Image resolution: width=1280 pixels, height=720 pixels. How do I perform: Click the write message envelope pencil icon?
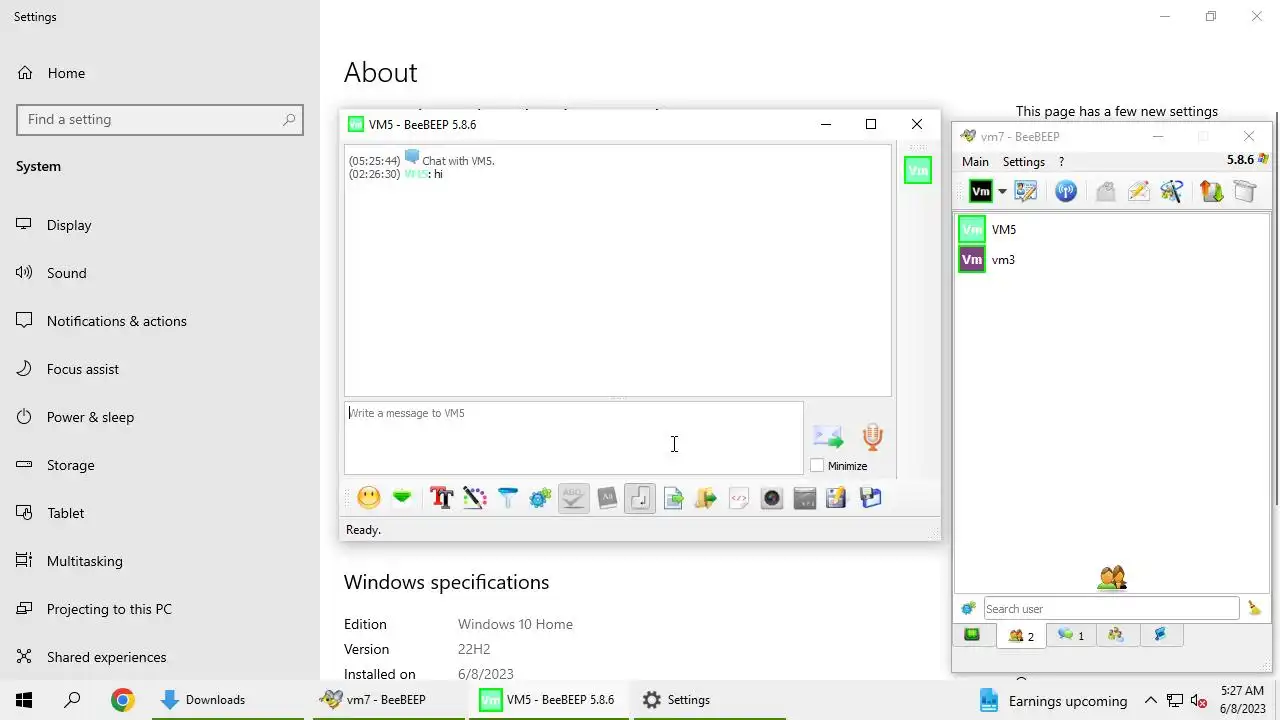[x=1138, y=191]
